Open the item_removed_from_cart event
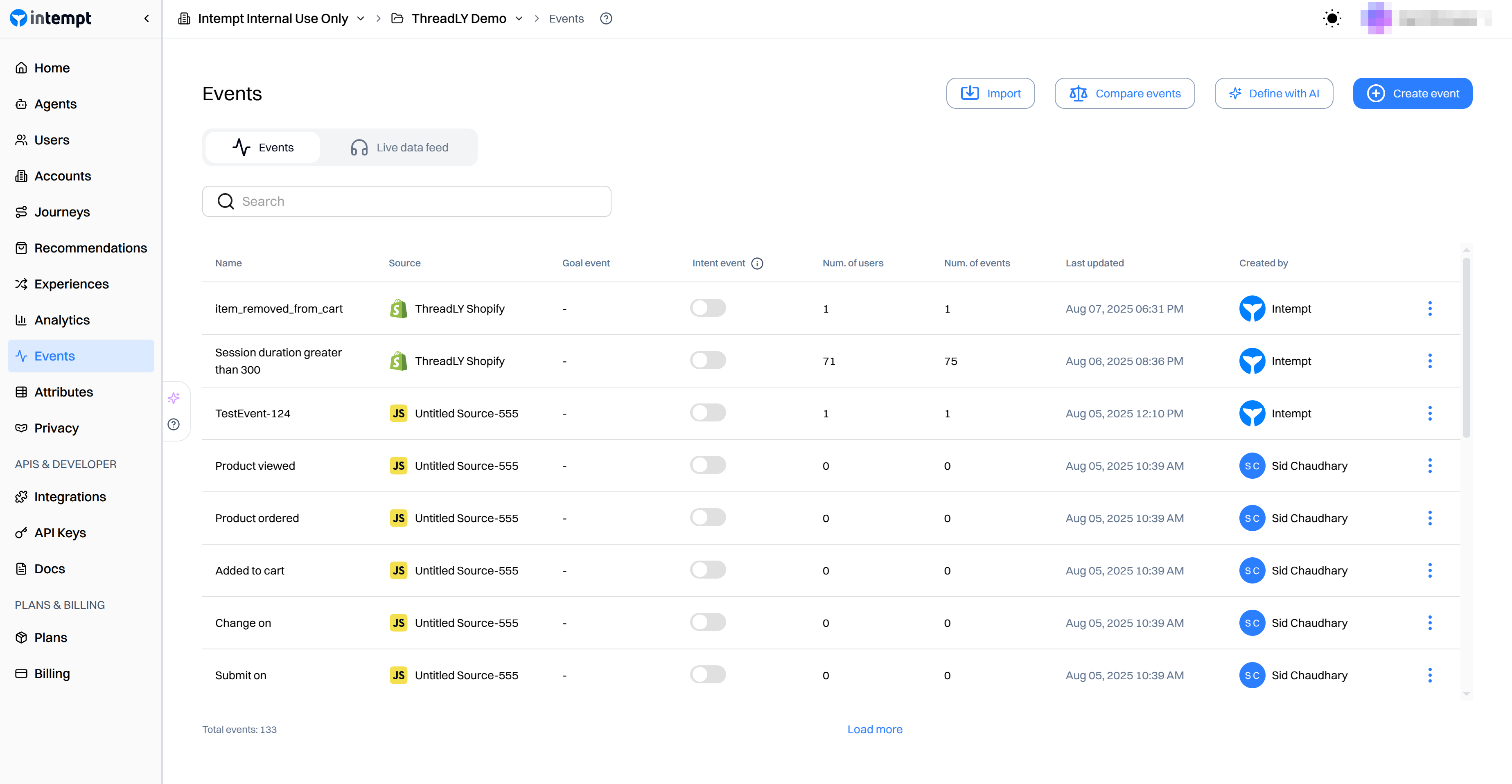The image size is (1512, 784). 279,309
